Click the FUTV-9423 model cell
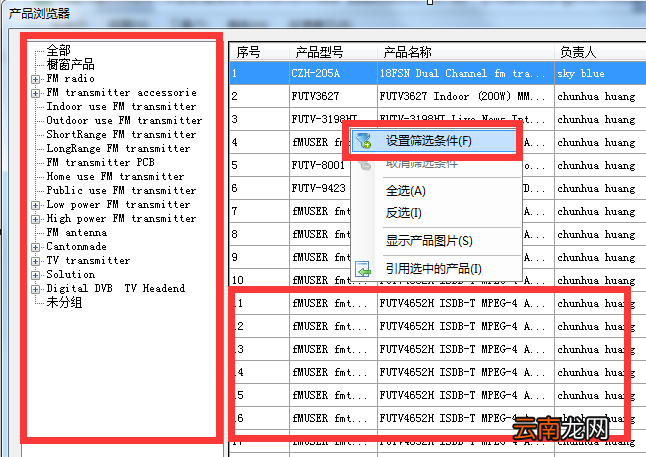Viewport: 646px width, 457px height. point(320,189)
